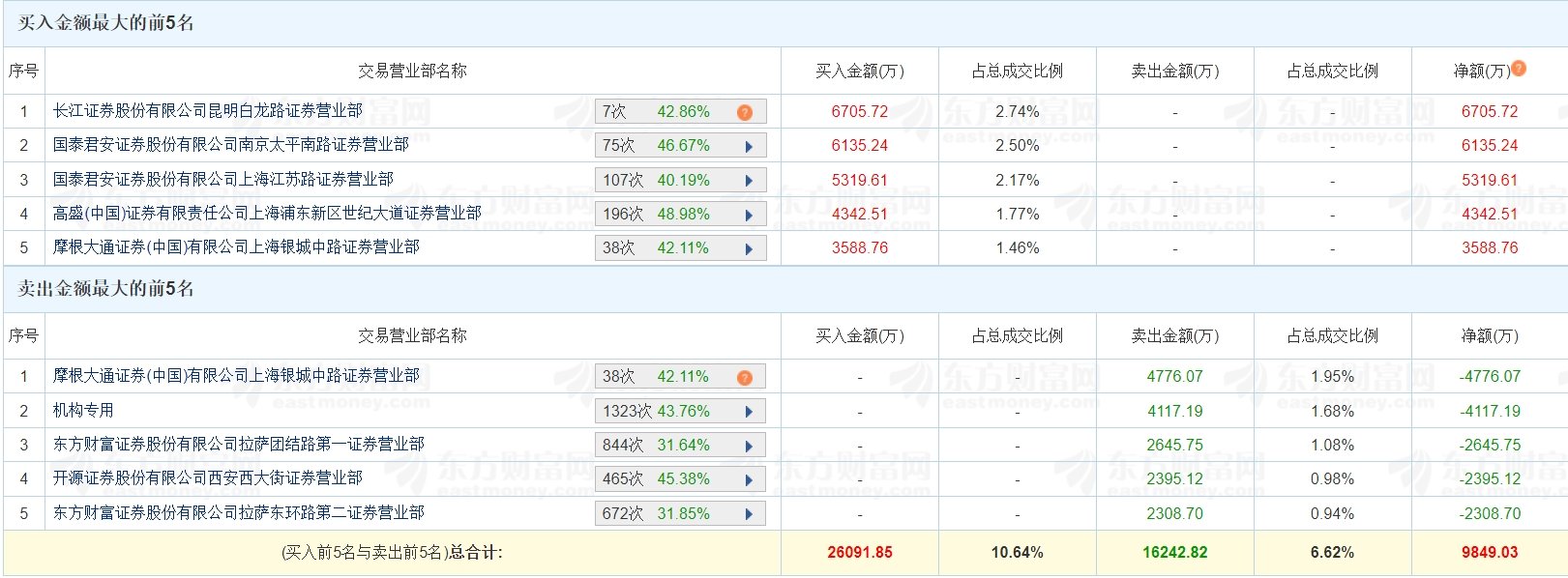This screenshot has height=578, width=1568.
Task: Expand arrow for 高盛(中国) 196次 stats
Action: 749,215
